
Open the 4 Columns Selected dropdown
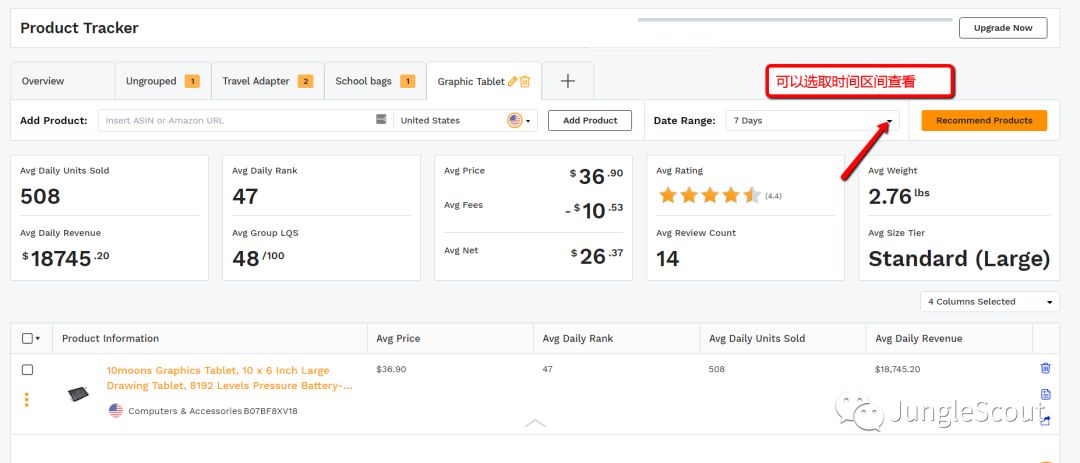pyautogui.click(x=989, y=301)
